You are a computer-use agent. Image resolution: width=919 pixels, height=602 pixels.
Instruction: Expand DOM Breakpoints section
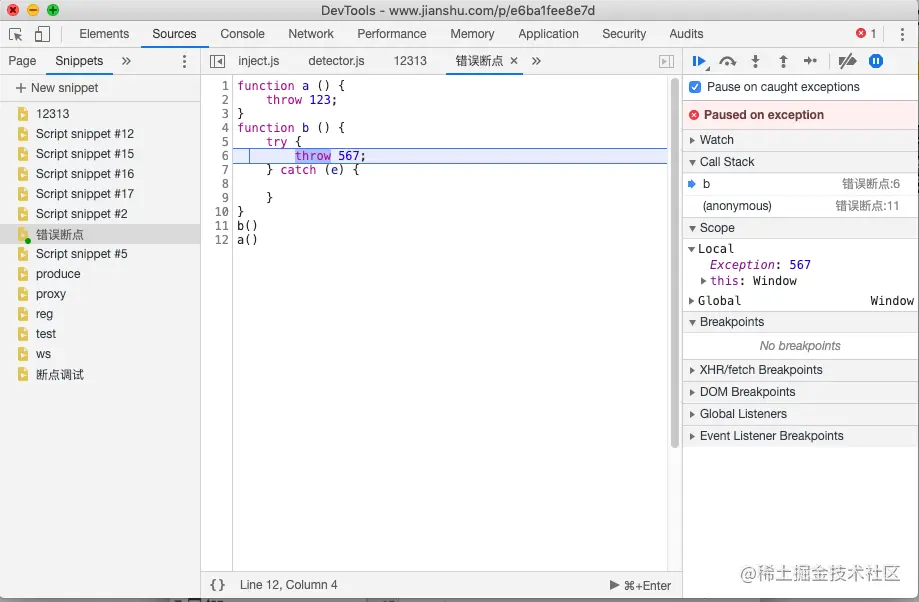click(x=800, y=392)
